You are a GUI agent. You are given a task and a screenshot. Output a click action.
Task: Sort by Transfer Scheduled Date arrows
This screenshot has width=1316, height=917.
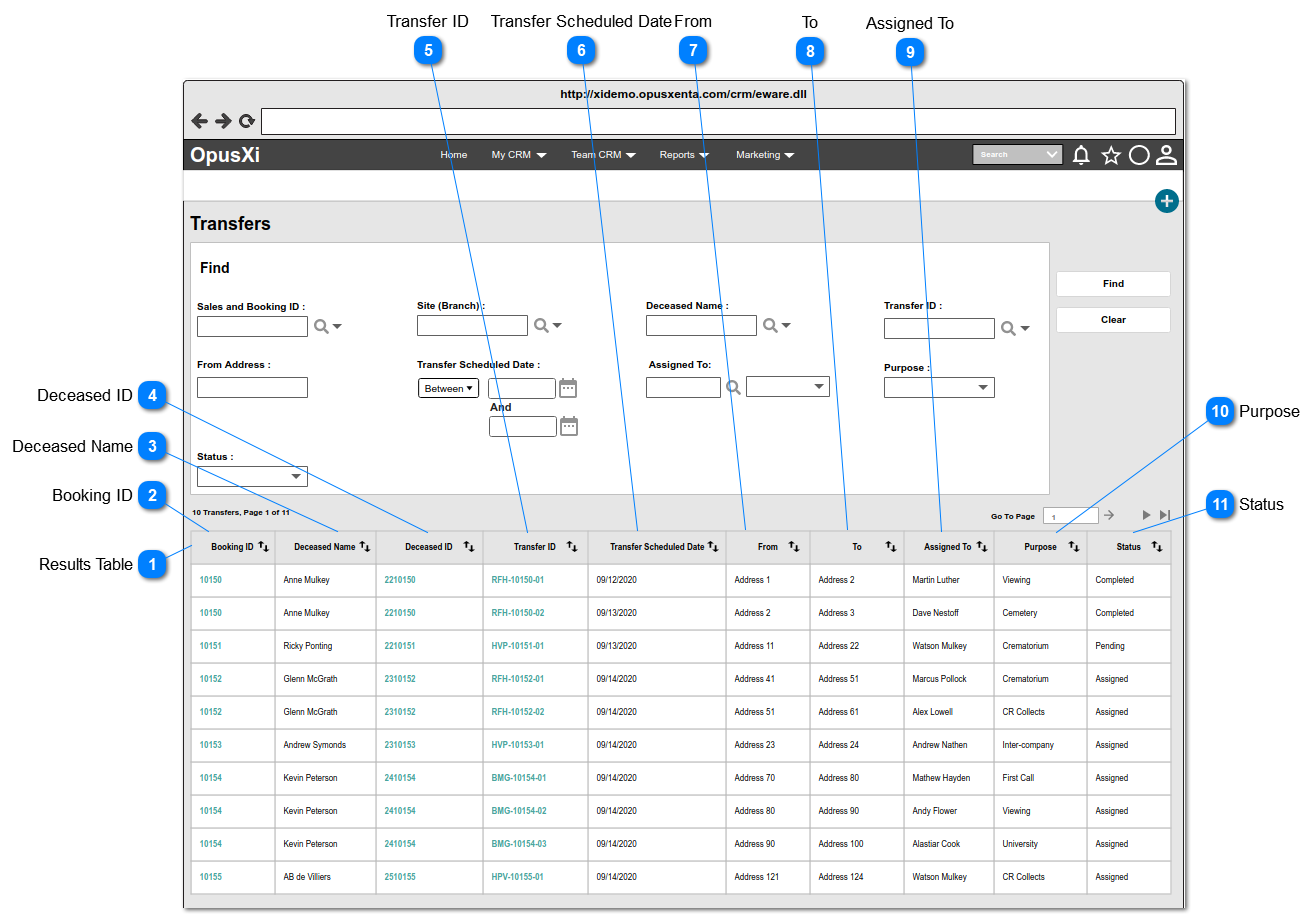coord(714,546)
